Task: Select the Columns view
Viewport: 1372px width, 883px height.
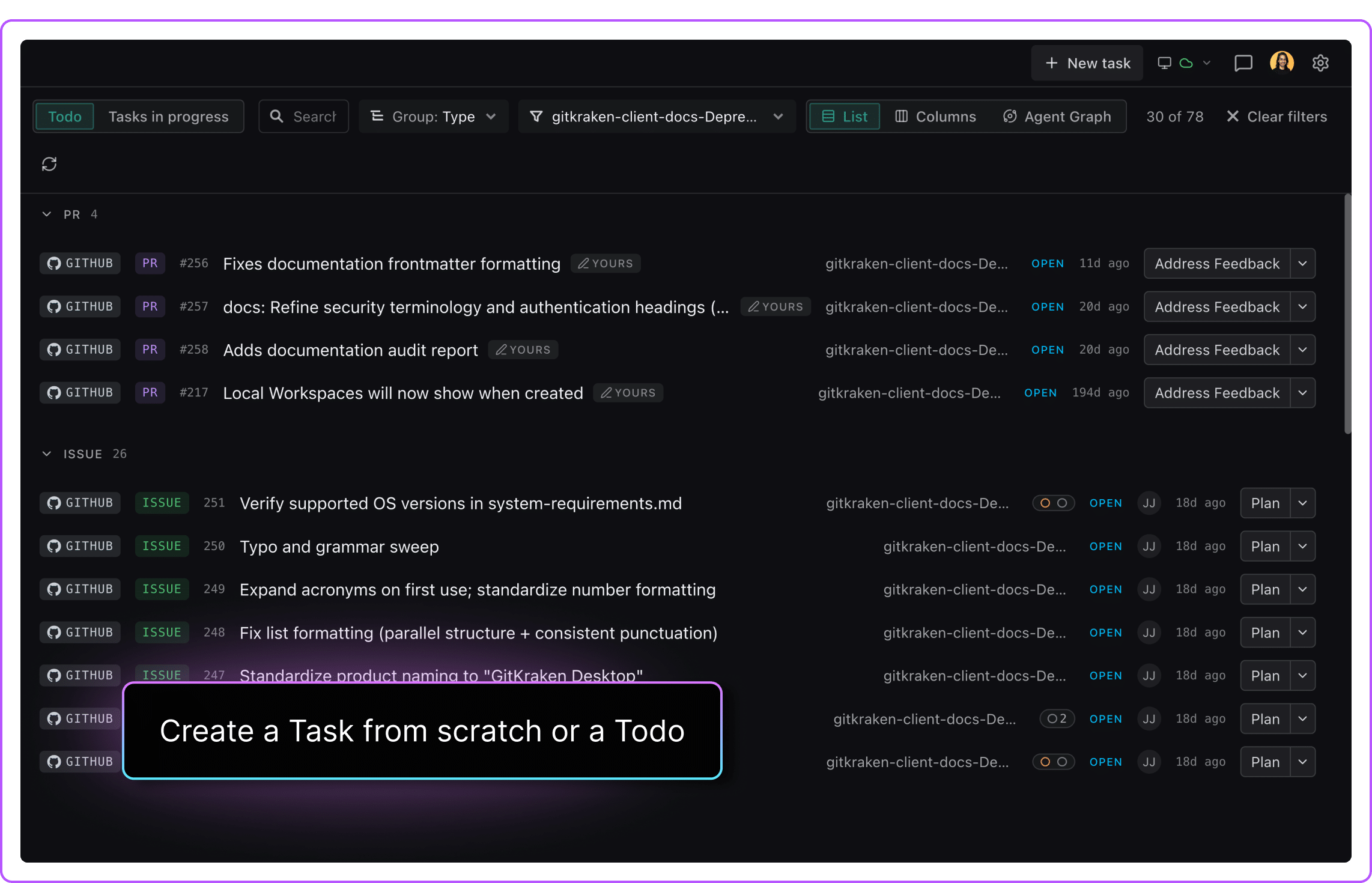Action: pyautogui.click(x=936, y=117)
